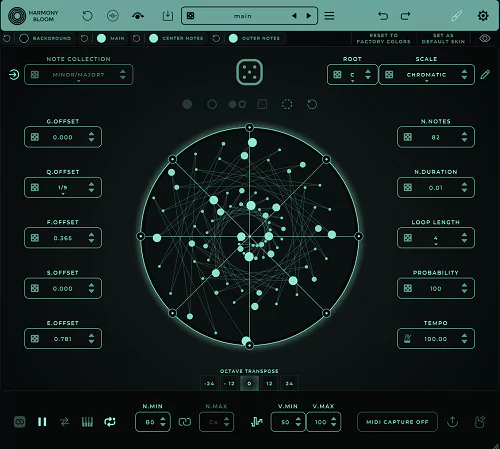The height and width of the screenshot is (449, 500).
Task: Open the settings gear icon
Action: [x=483, y=16]
